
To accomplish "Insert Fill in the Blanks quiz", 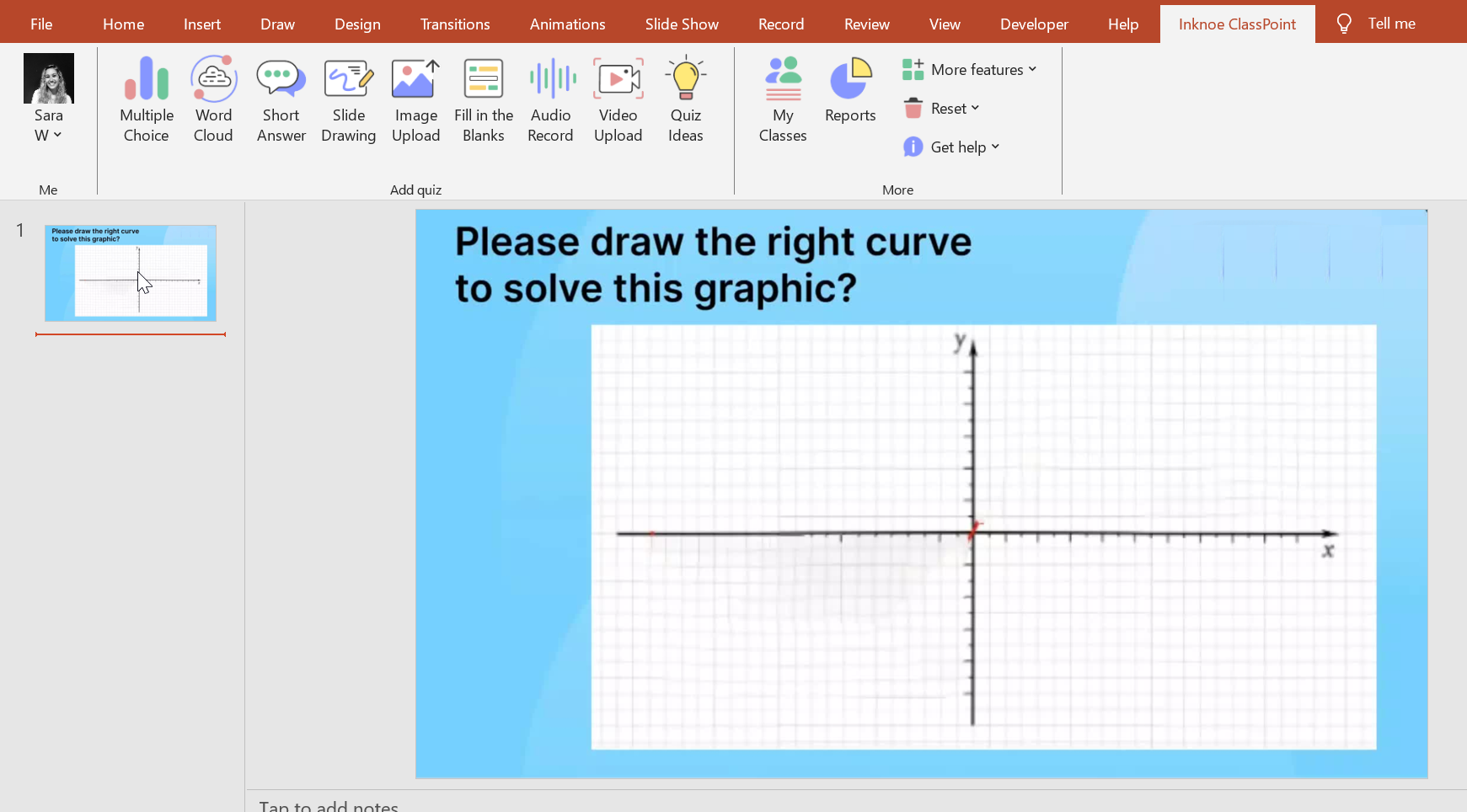I will coord(483,99).
